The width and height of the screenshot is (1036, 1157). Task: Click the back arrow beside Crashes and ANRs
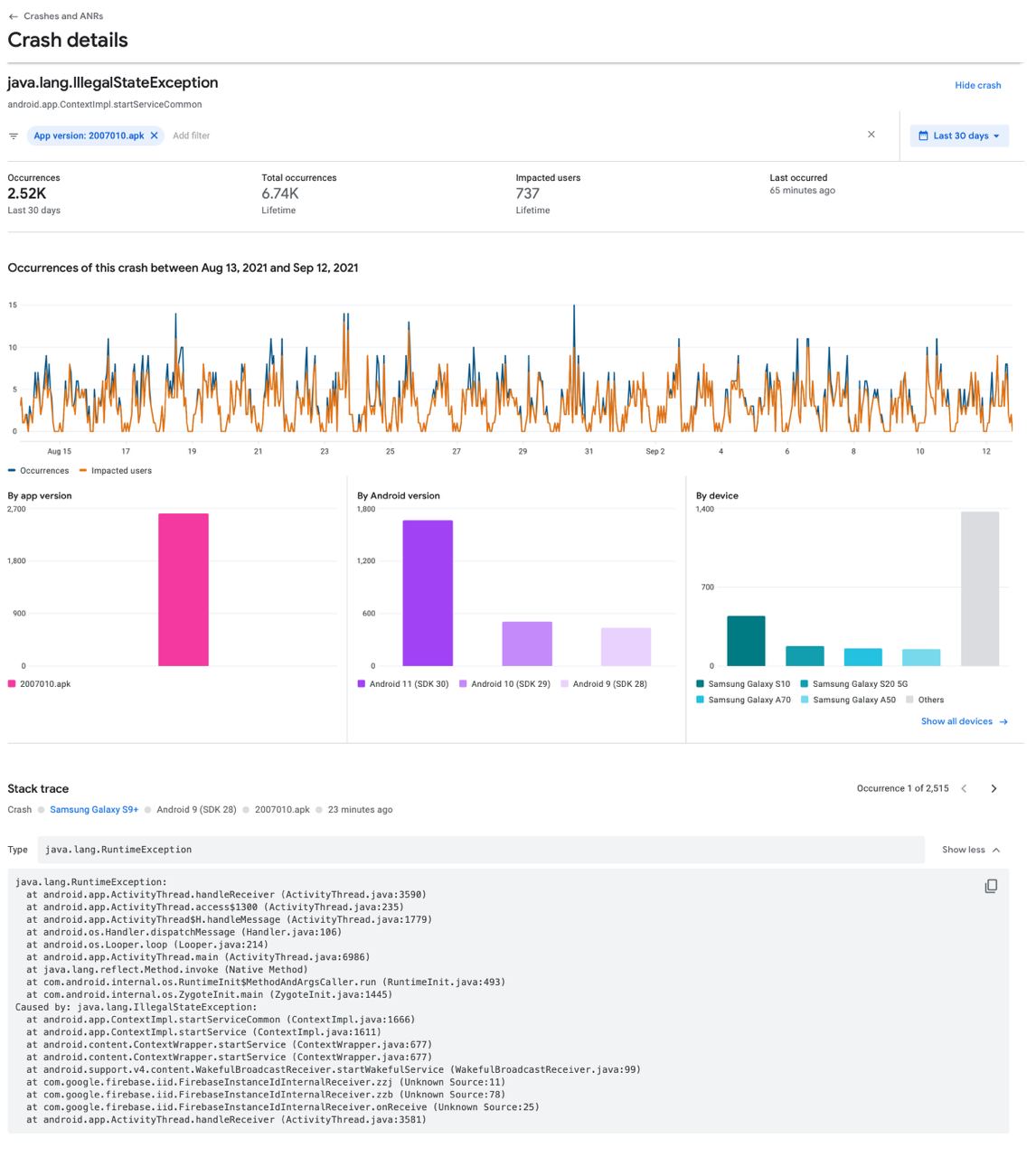point(13,16)
